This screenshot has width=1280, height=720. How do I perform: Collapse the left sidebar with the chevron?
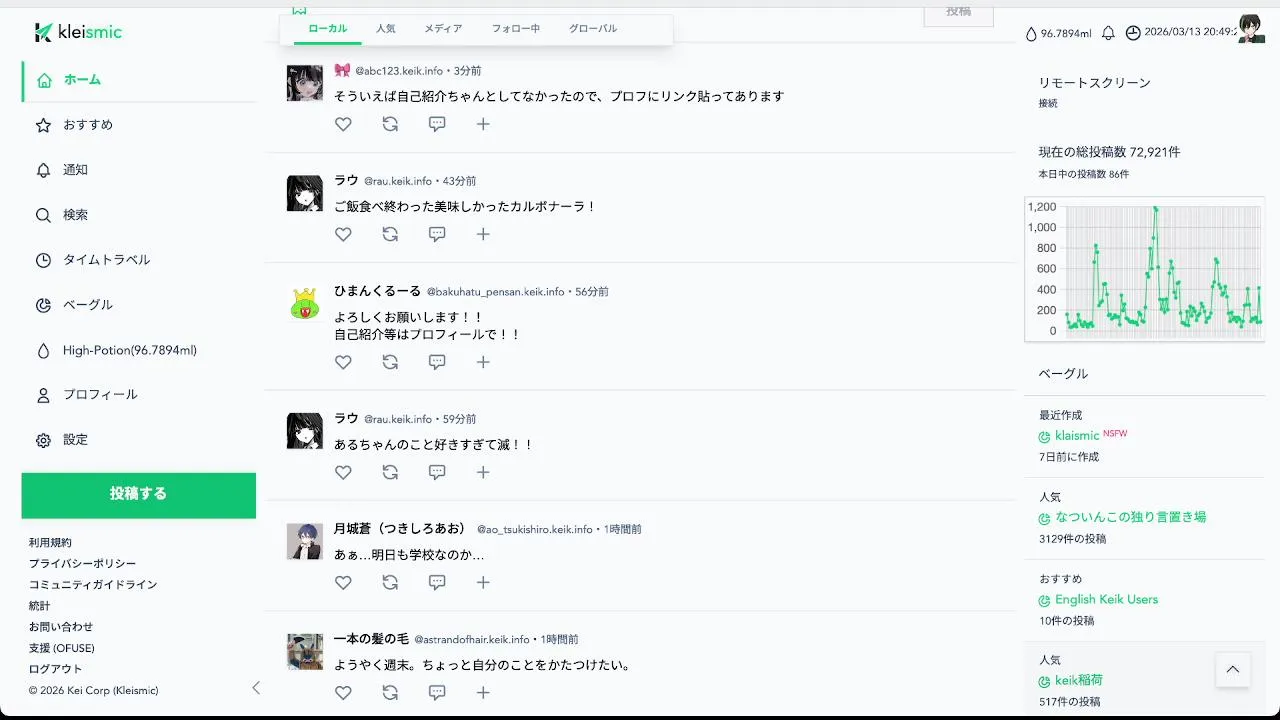coord(256,688)
